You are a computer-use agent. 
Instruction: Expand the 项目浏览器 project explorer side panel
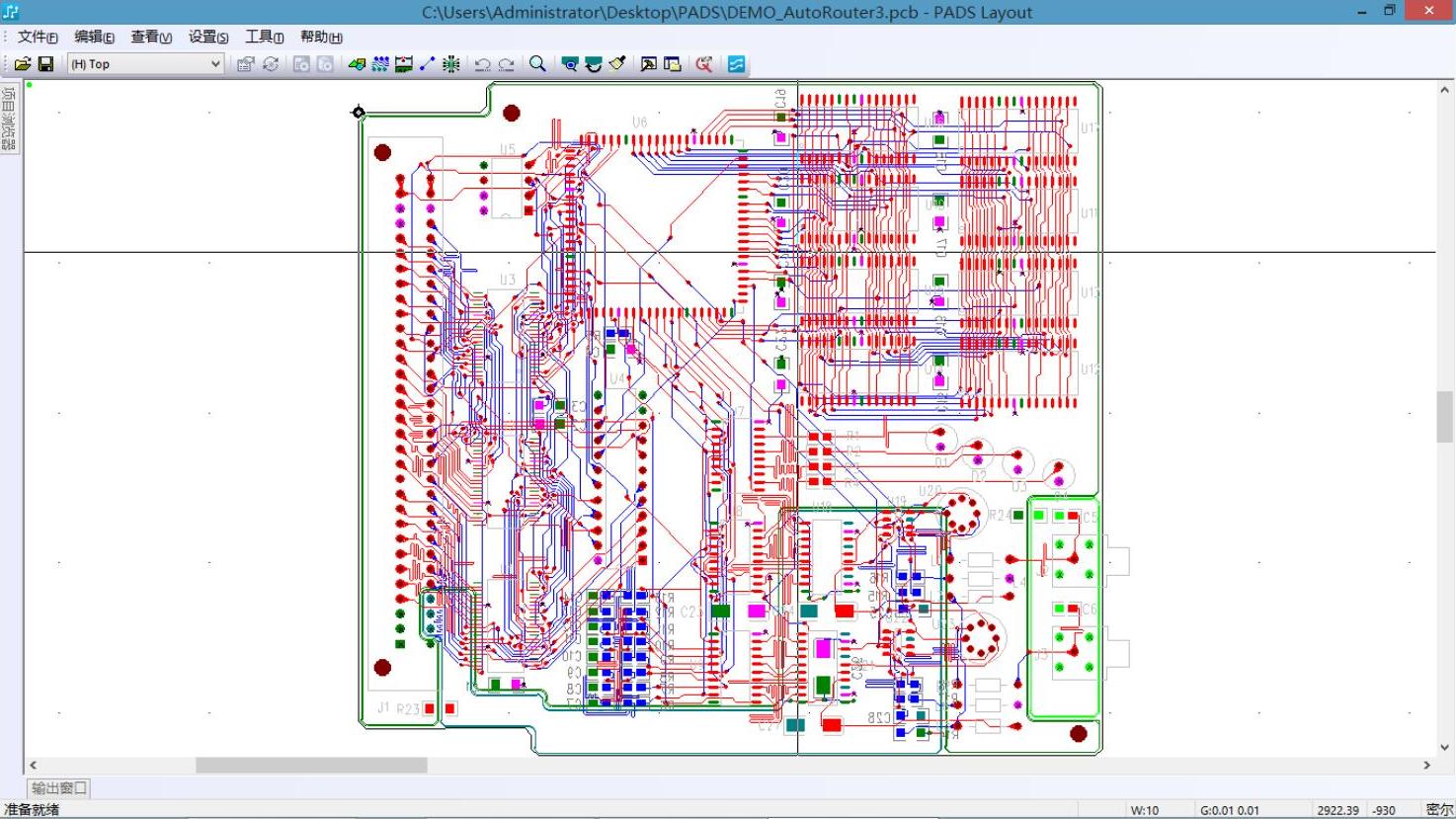(x=9, y=119)
